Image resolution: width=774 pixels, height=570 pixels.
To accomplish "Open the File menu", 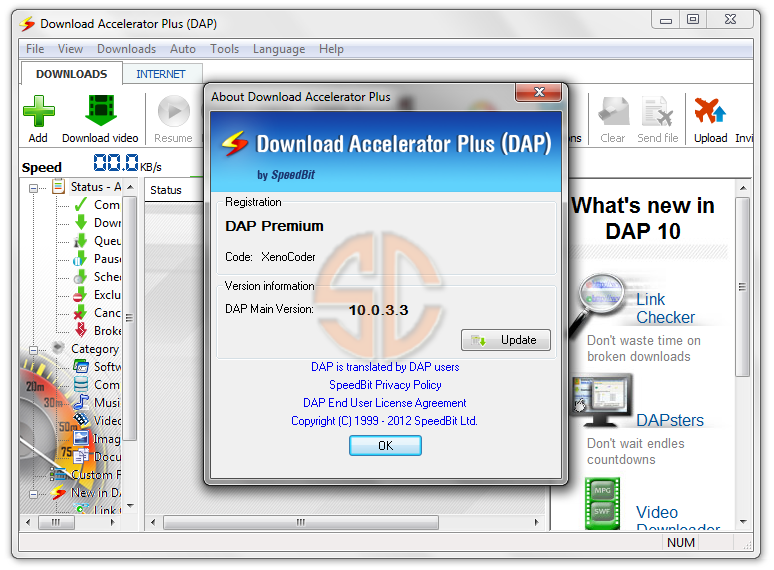I will [35, 49].
